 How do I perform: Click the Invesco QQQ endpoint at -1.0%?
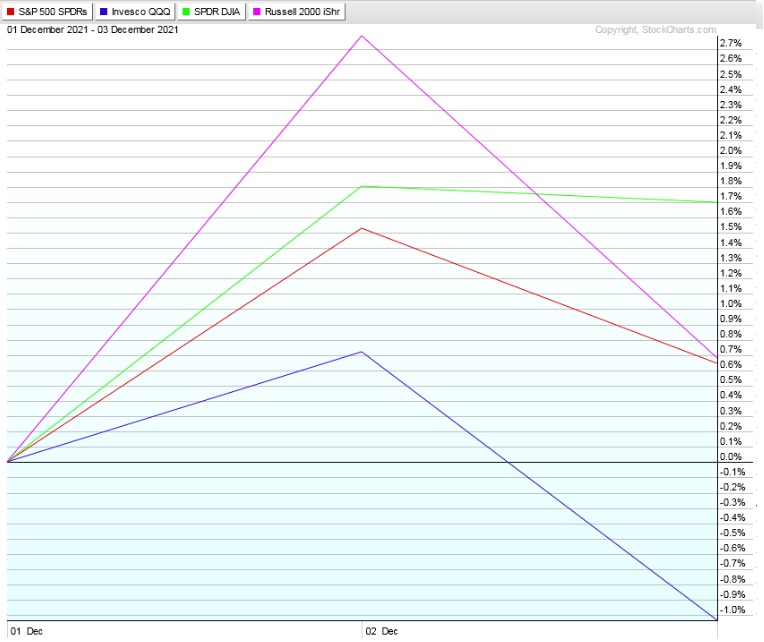pos(716,620)
